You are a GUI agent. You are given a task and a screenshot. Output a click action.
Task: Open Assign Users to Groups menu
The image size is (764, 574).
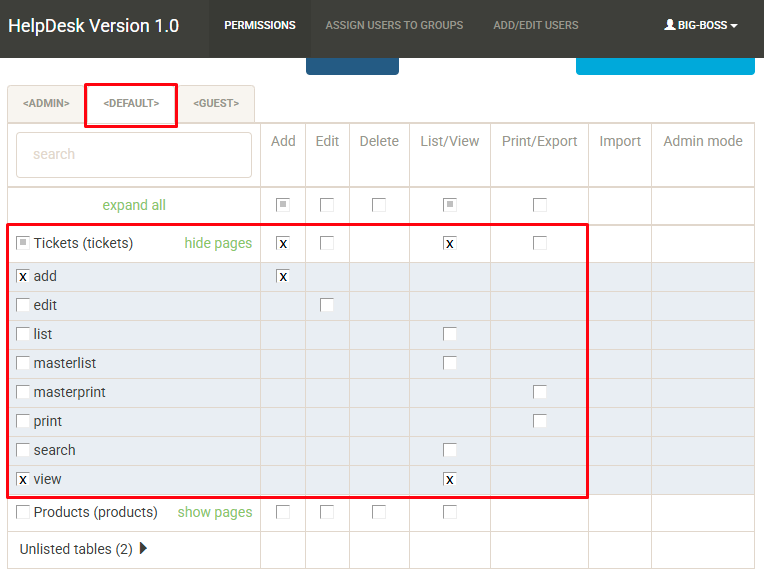[394, 25]
